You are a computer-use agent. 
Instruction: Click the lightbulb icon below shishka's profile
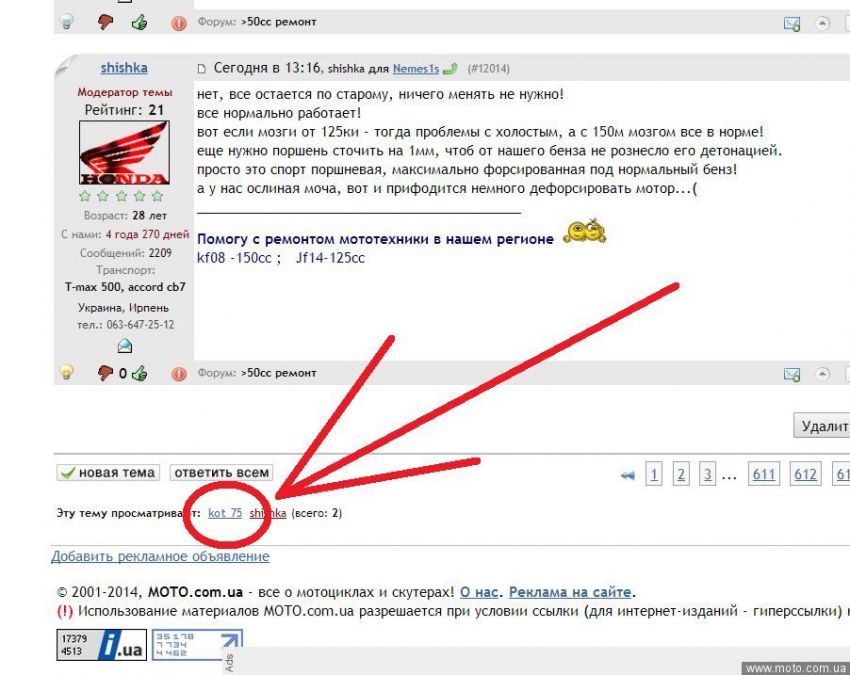coord(67,373)
